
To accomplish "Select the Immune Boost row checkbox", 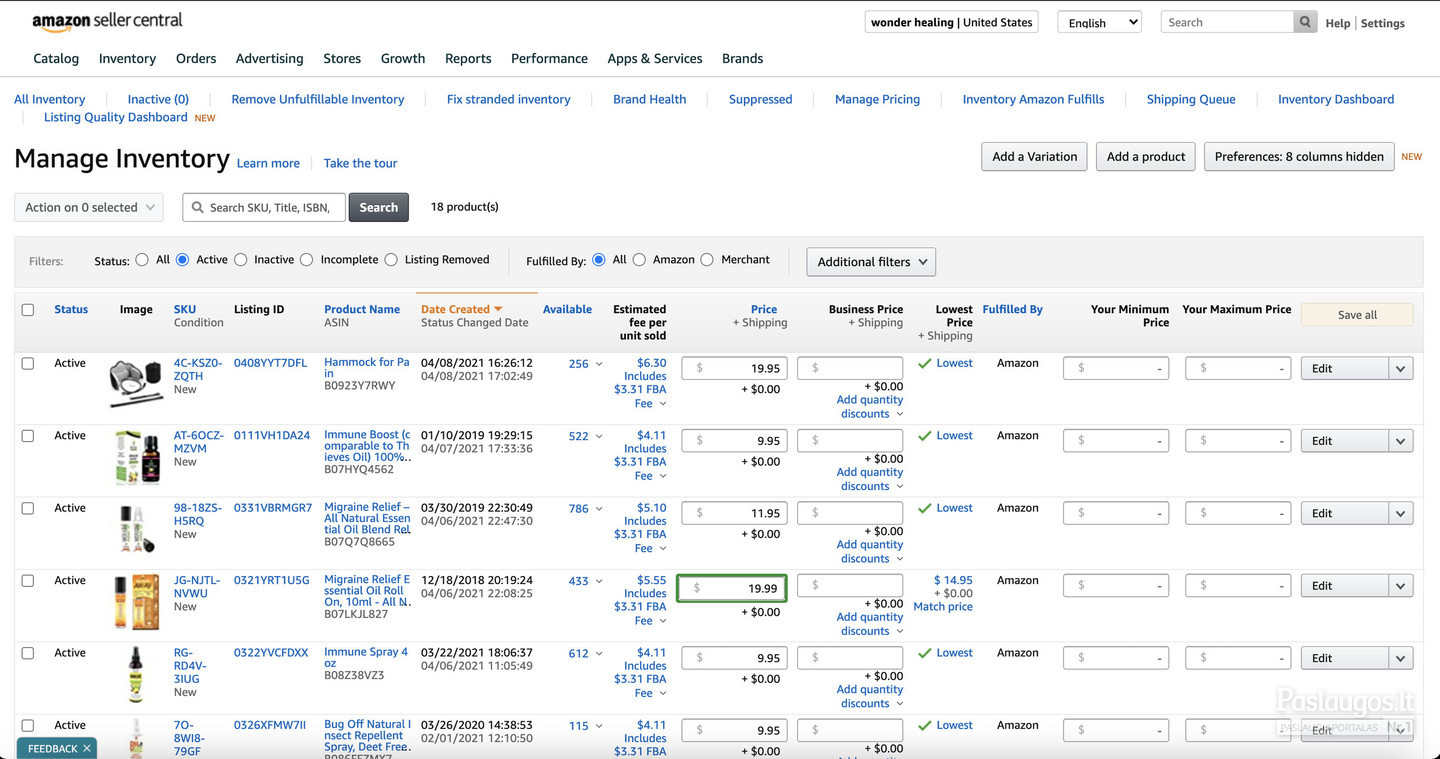I will pyautogui.click(x=28, y=436).
